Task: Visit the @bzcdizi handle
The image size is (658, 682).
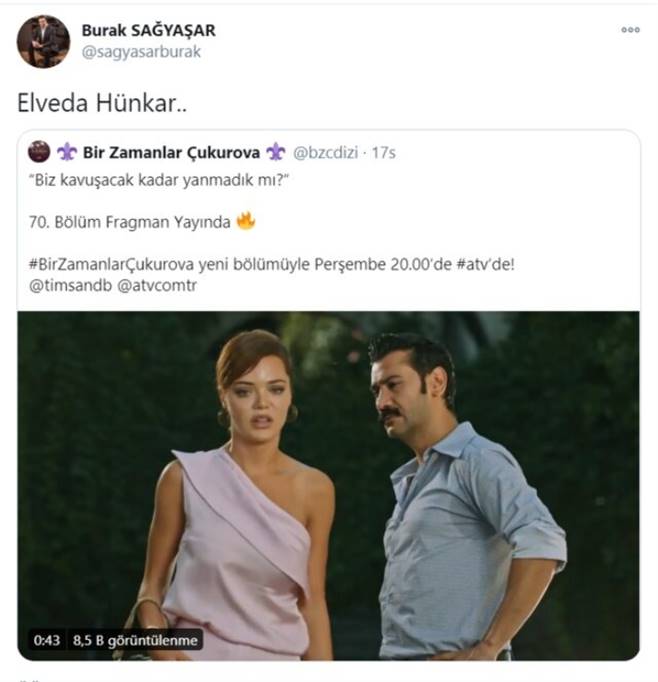Action: pos(325,153)
